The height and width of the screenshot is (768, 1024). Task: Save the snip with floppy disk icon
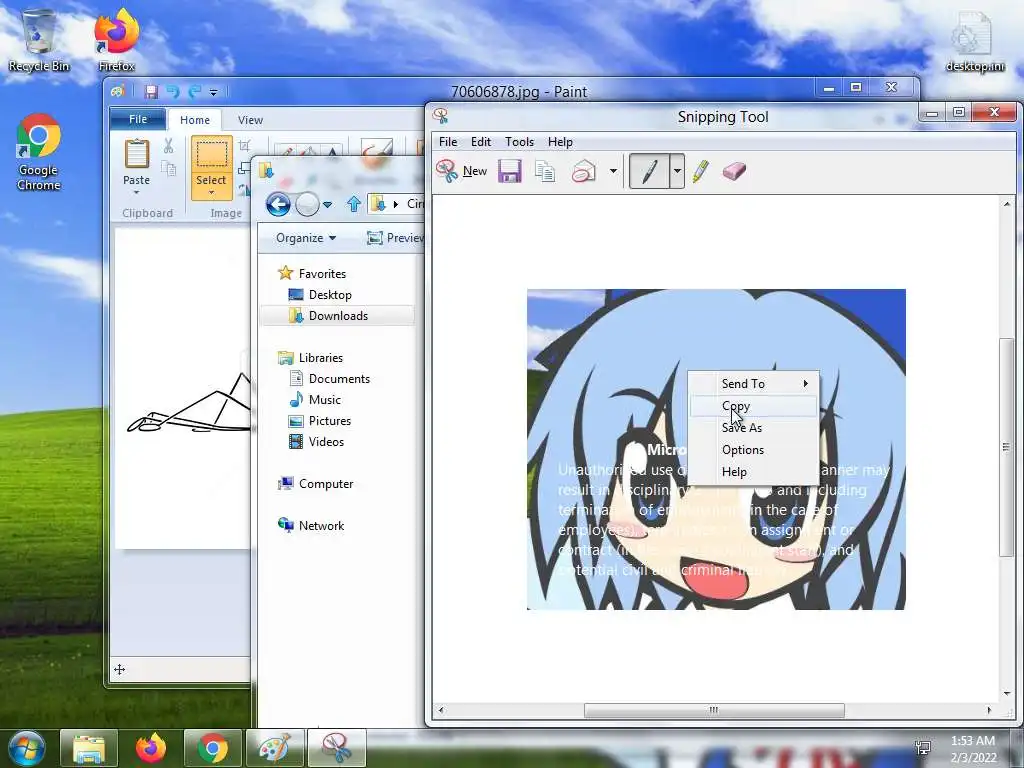[509, 171]
